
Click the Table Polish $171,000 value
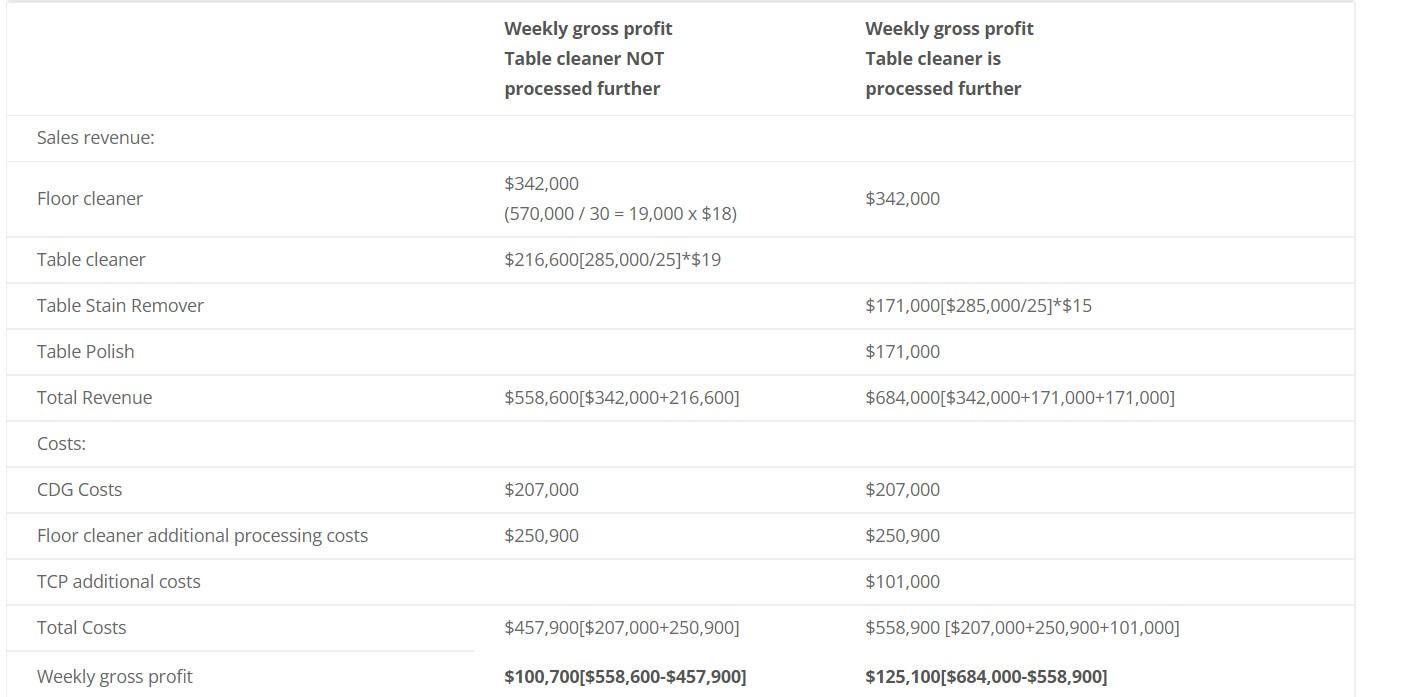(903, 352)
